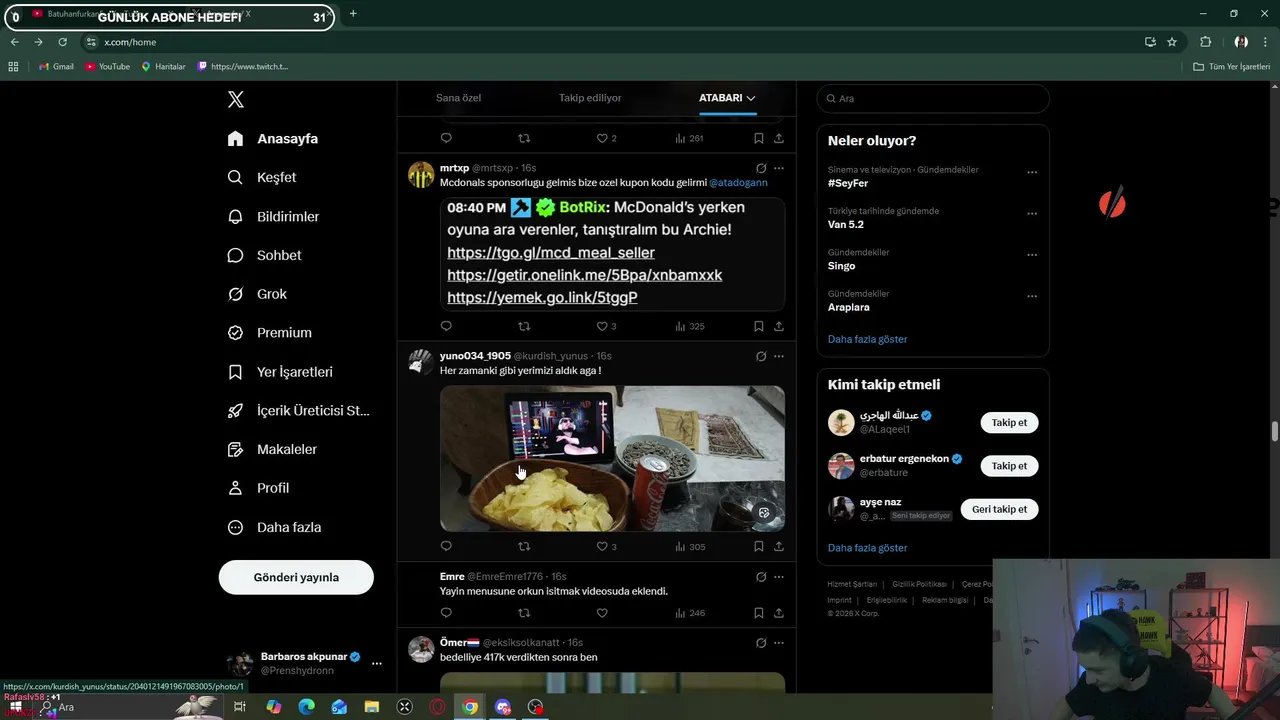Open Microsoft Edge from taskbar

coord(306,707)
